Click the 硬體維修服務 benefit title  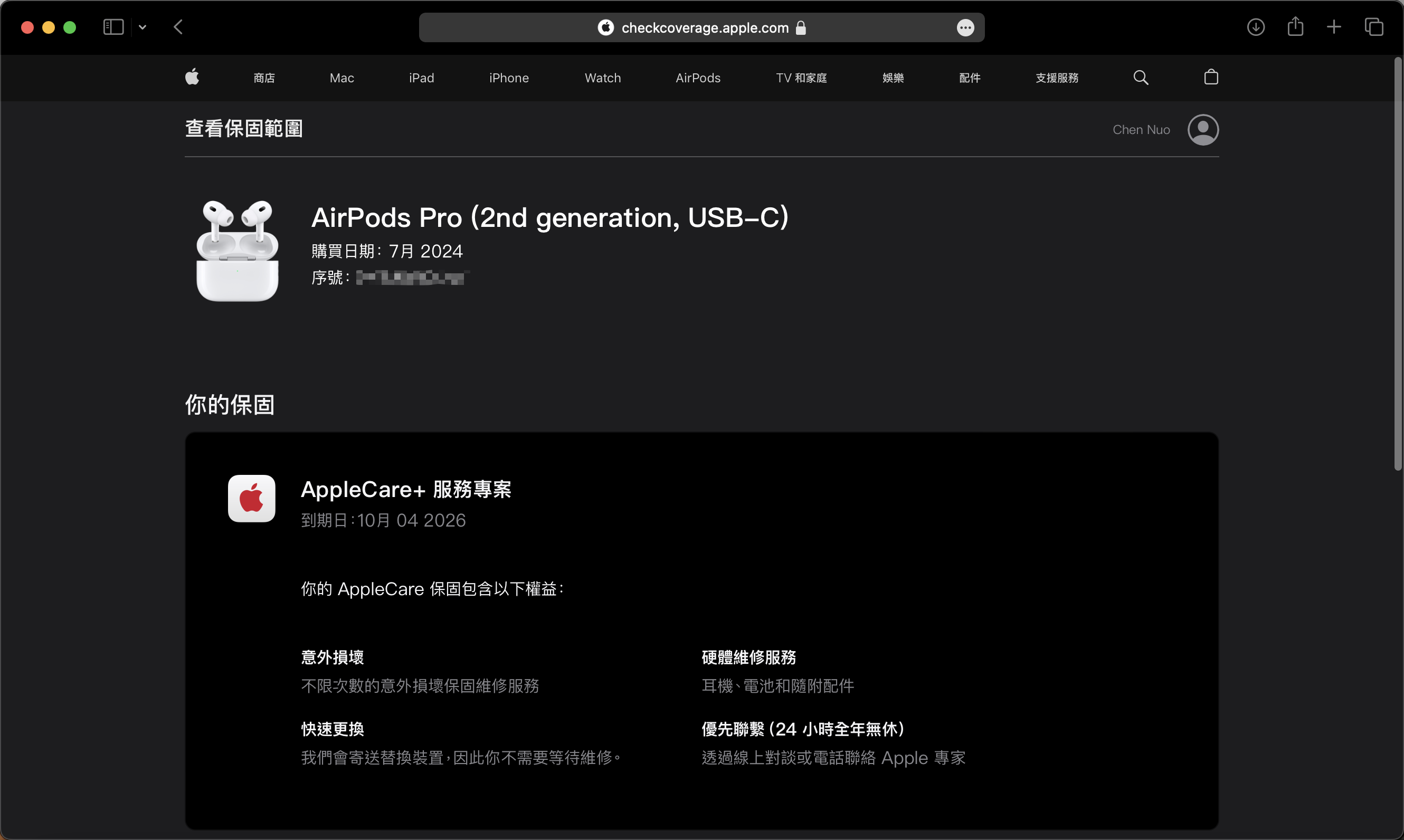pos(748,657)
